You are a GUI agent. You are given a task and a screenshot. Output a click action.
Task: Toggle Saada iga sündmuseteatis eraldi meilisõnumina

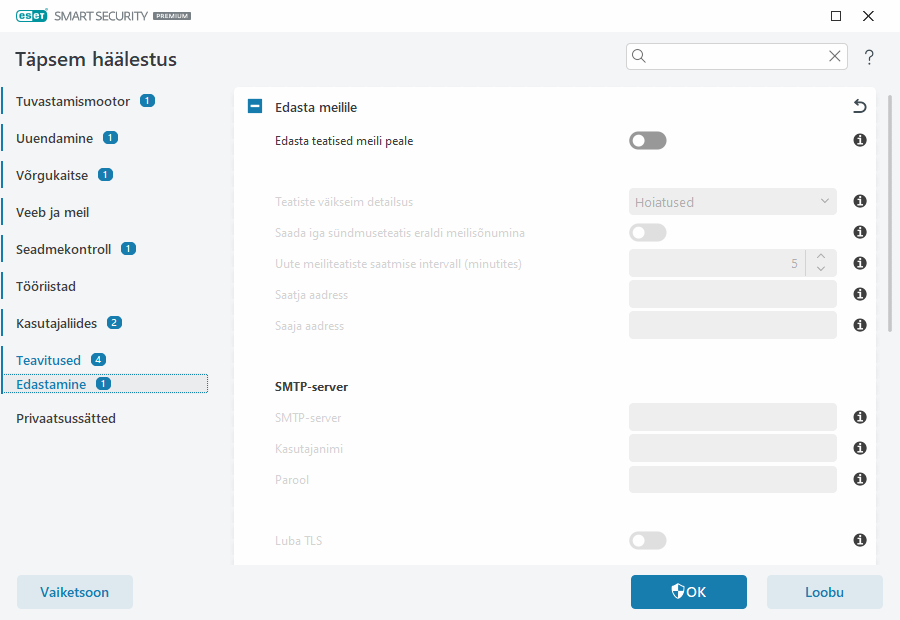point(647,233)
